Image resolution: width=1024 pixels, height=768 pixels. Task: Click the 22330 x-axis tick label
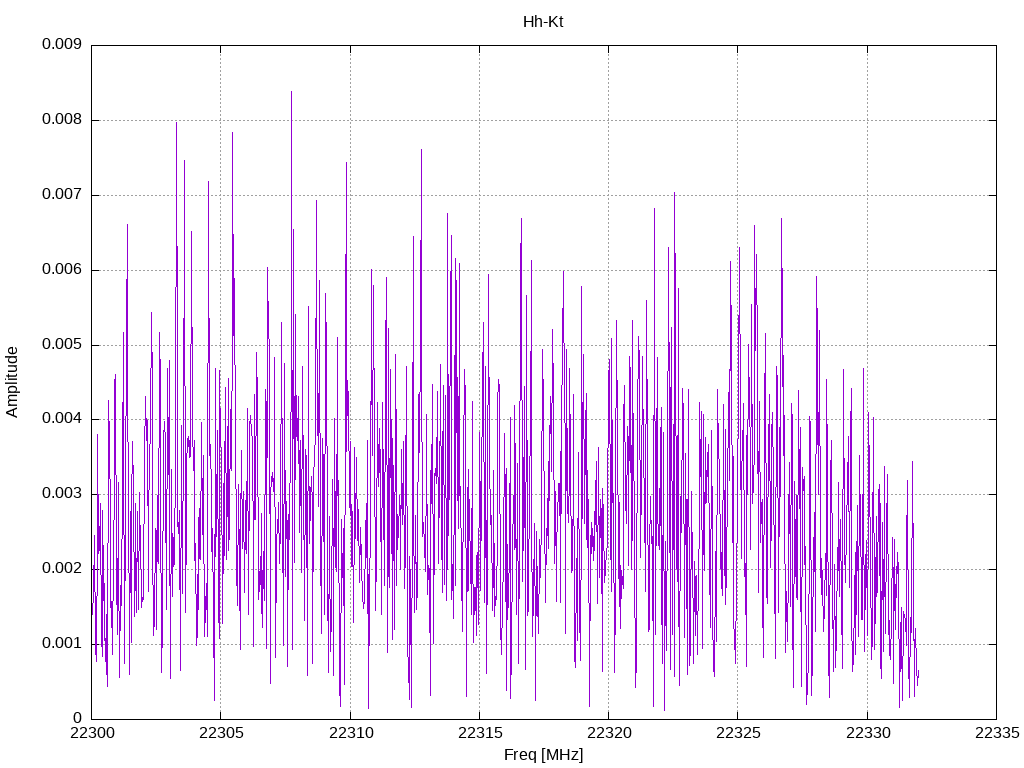(868, 733)
